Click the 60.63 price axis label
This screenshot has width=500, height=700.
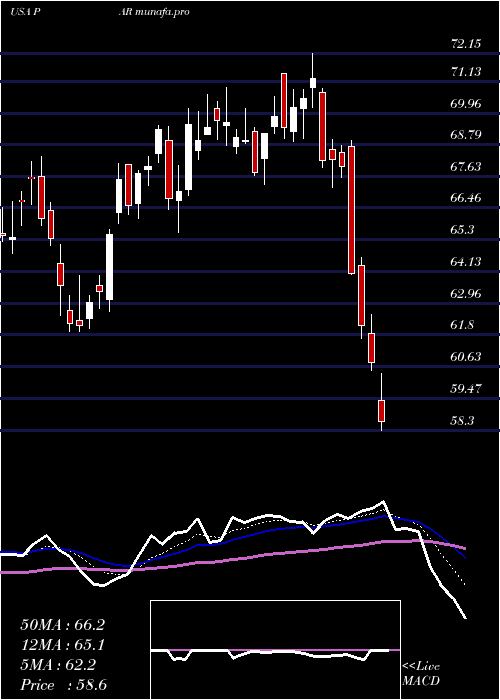[466, 357]
